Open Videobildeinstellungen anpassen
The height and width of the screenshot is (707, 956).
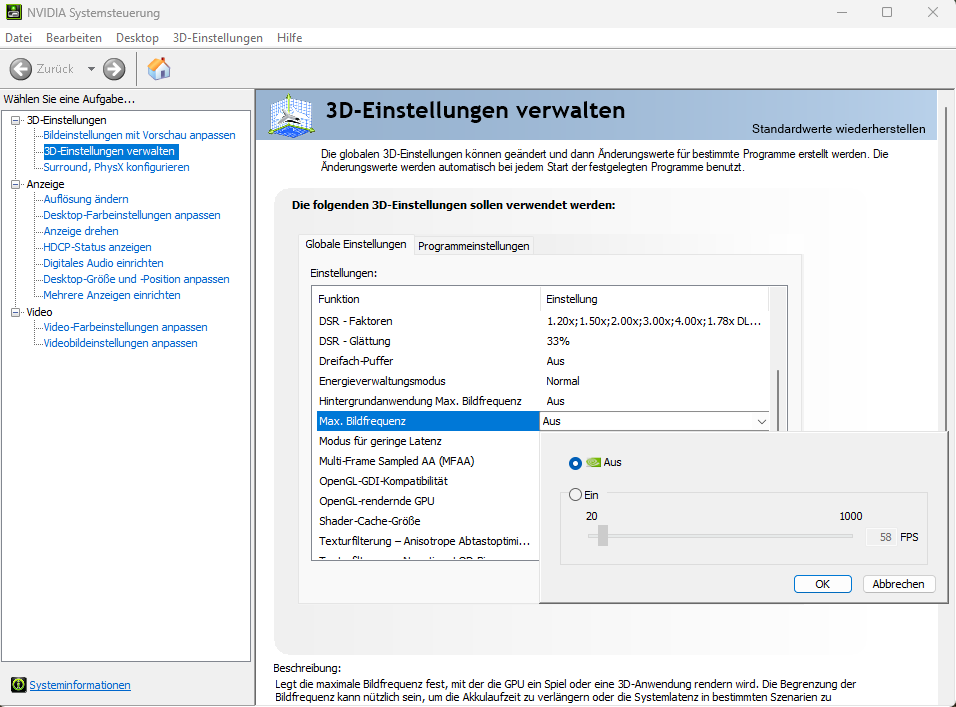click(x=121, y=343)
